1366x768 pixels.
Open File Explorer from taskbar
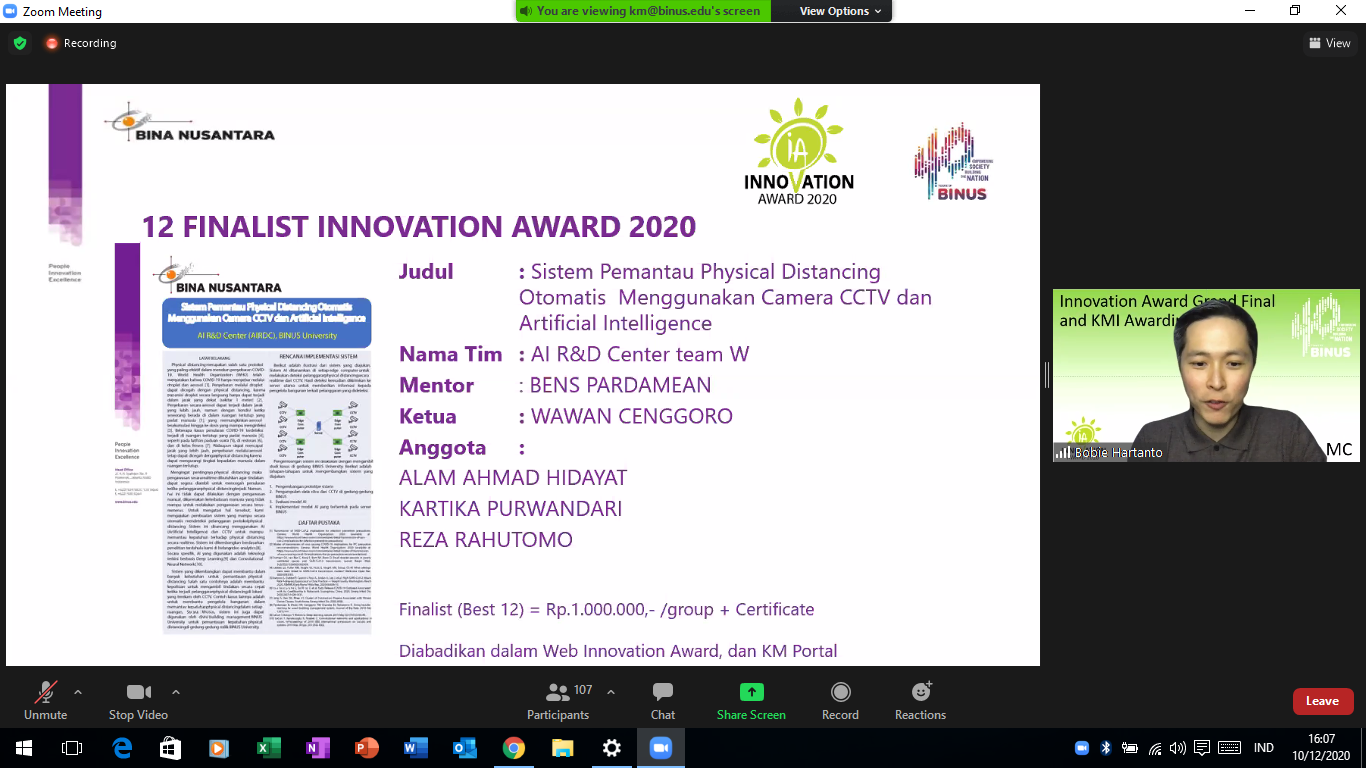click(x=563, y=748)
